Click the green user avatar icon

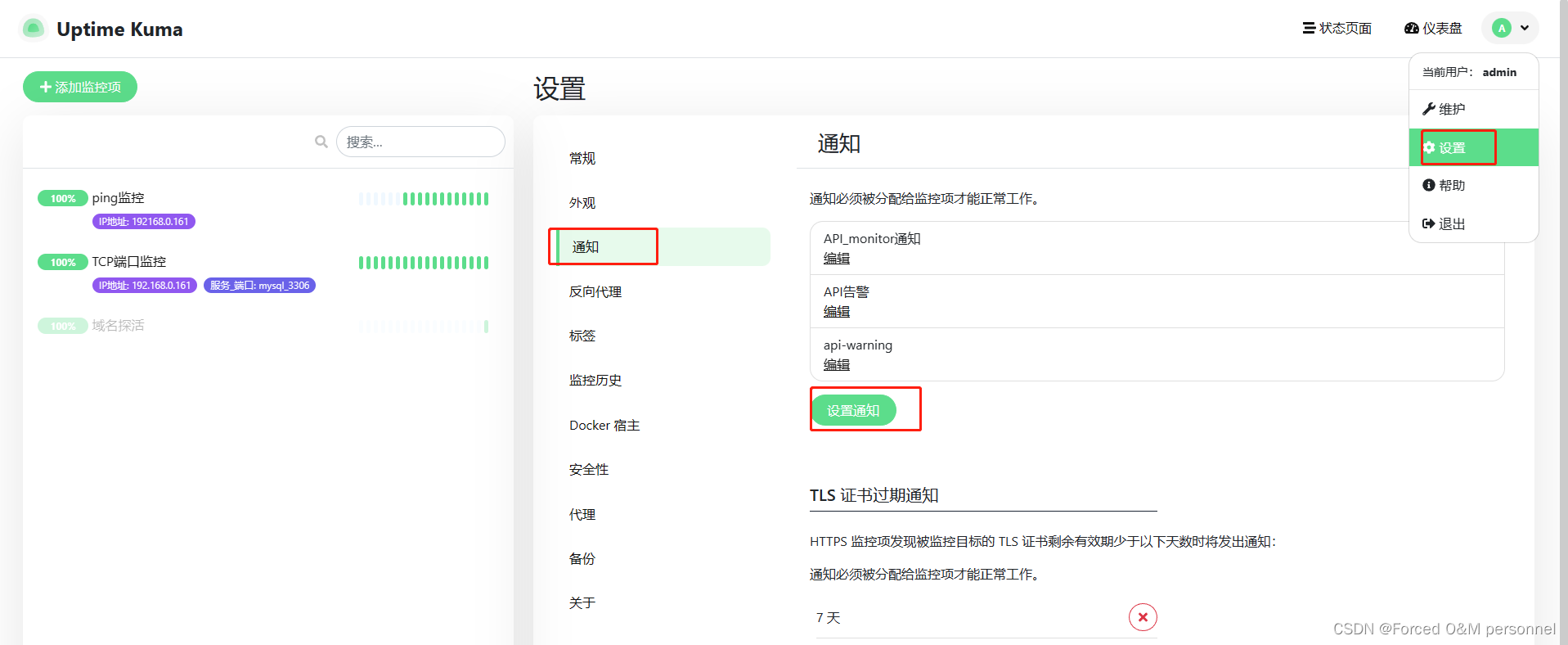1502,28
